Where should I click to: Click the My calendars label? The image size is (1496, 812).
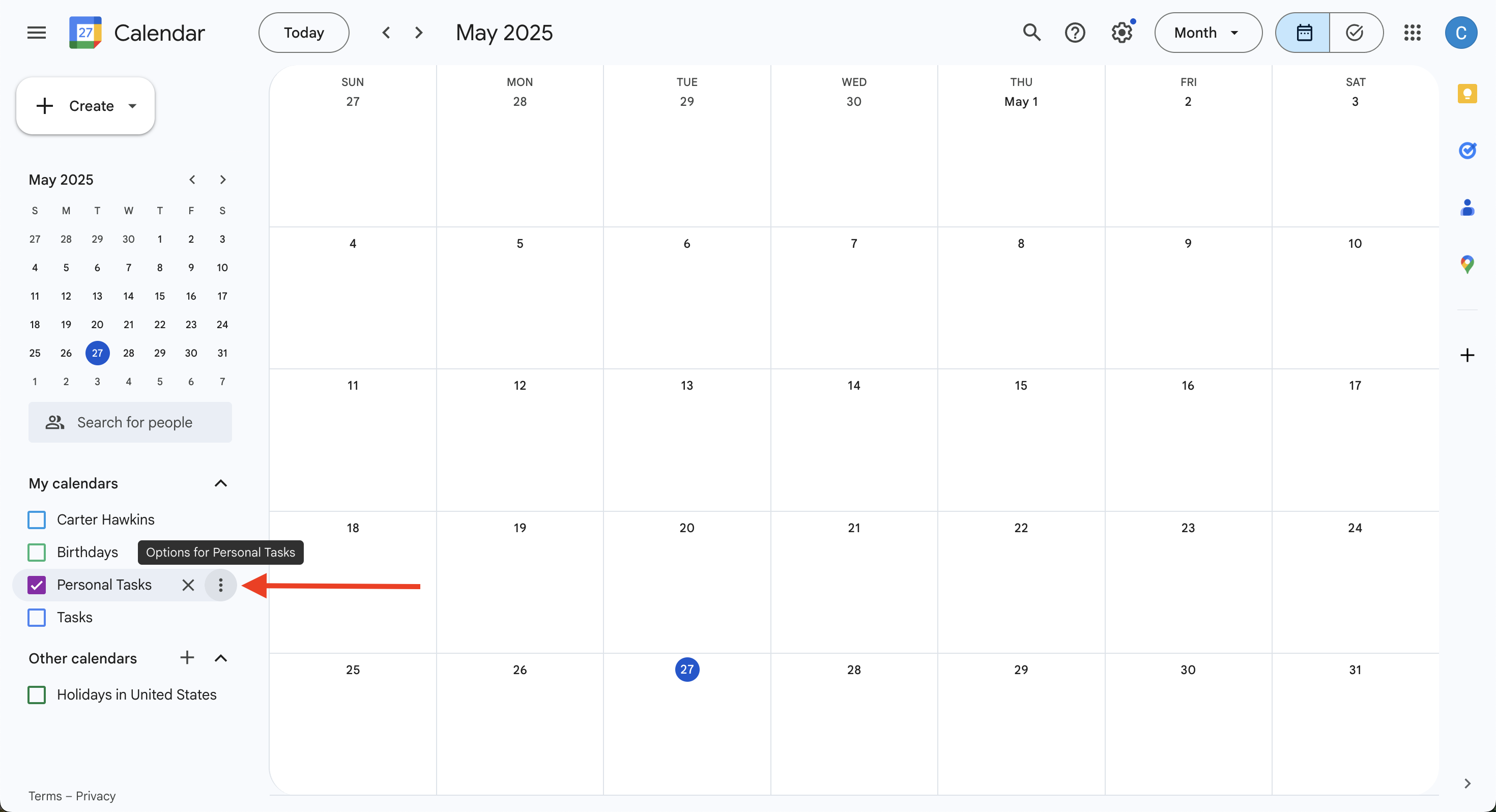(73, 483)
